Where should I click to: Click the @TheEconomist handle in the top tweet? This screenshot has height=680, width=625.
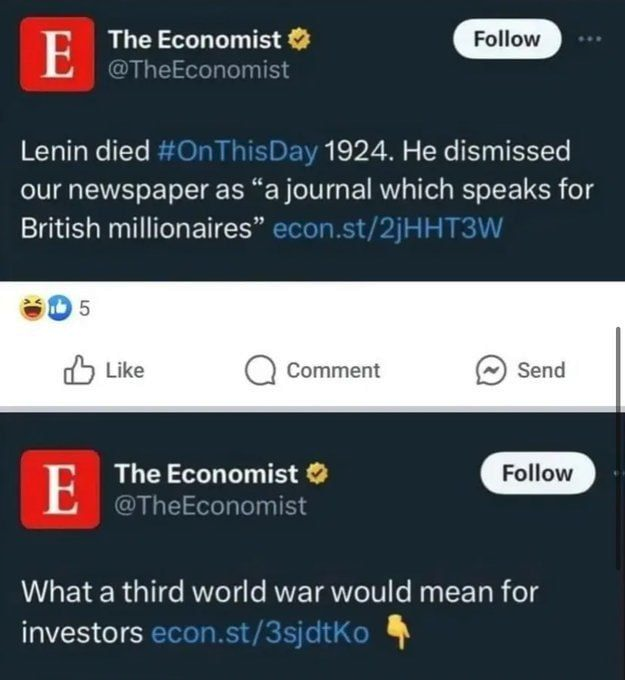pyautogui.click(x=198, y=70)
